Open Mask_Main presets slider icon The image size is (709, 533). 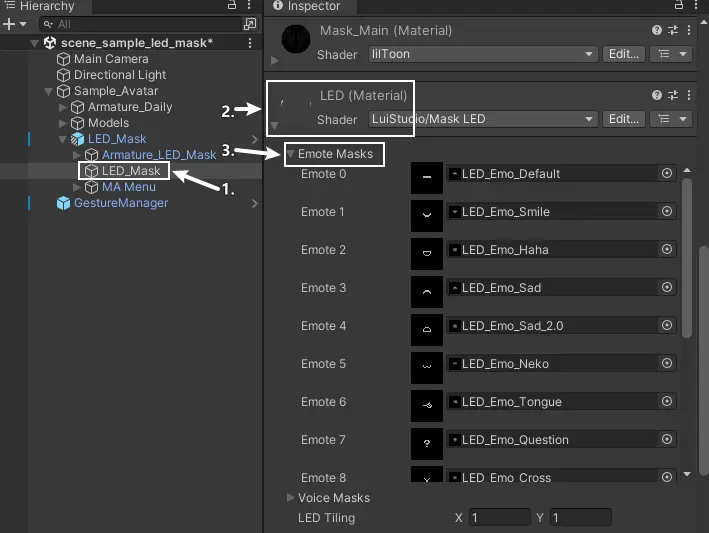tap(673, 30)
